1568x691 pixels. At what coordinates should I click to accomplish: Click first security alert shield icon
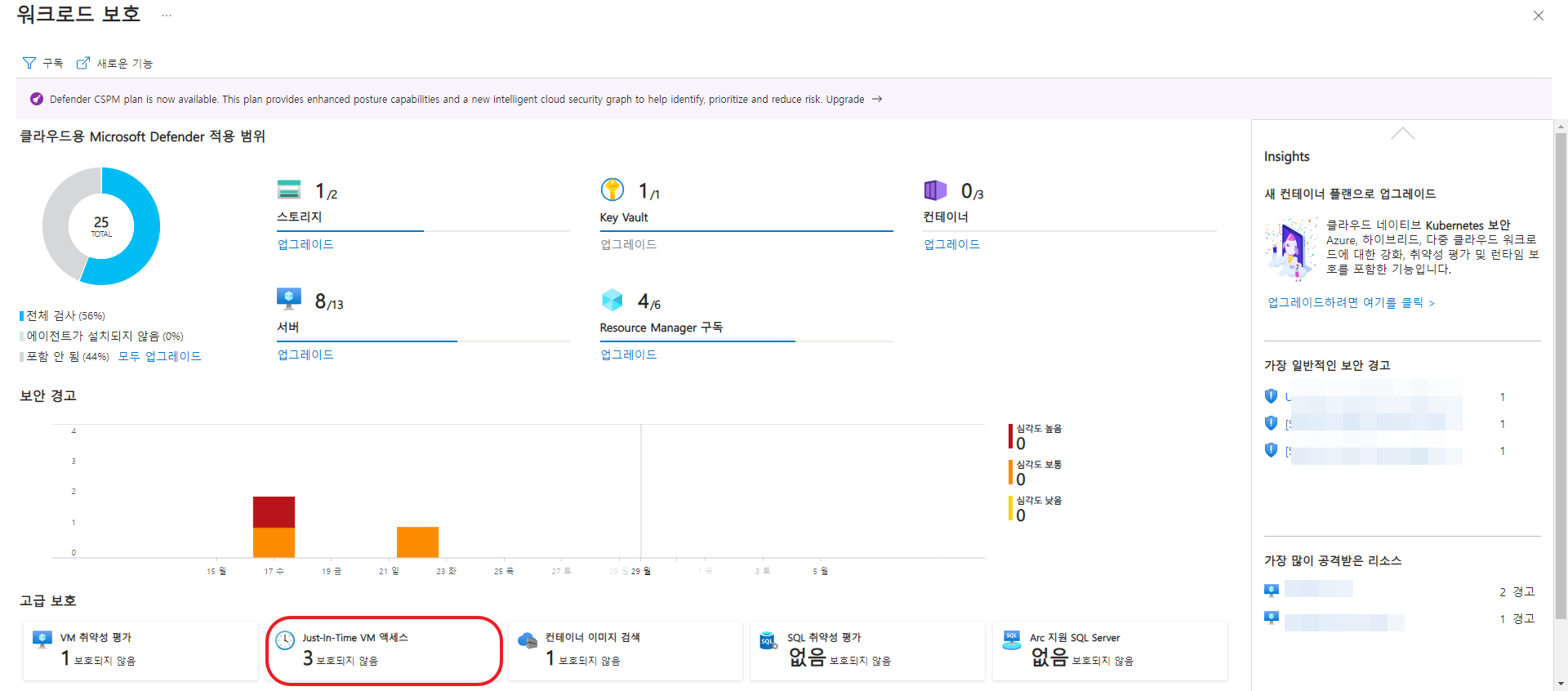coord(1271,396)
